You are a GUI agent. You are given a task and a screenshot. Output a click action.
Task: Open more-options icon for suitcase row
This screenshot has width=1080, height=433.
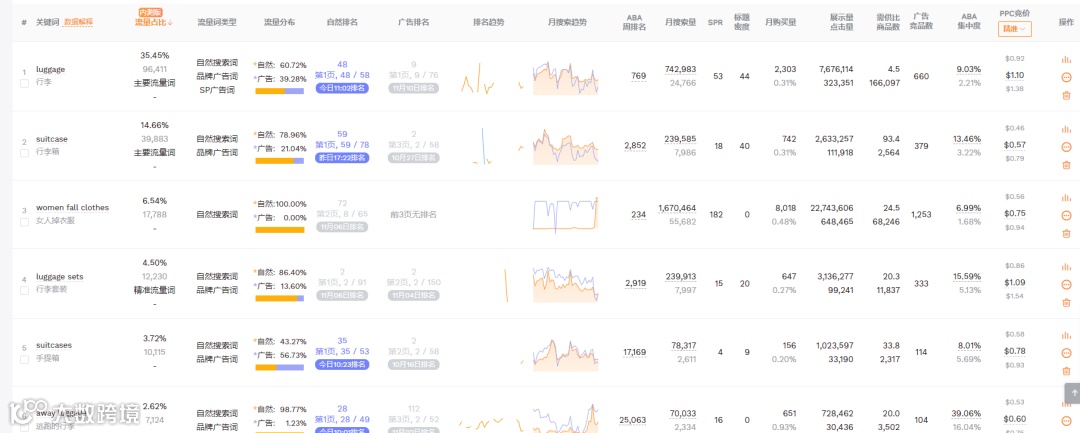pos(1066,147)
